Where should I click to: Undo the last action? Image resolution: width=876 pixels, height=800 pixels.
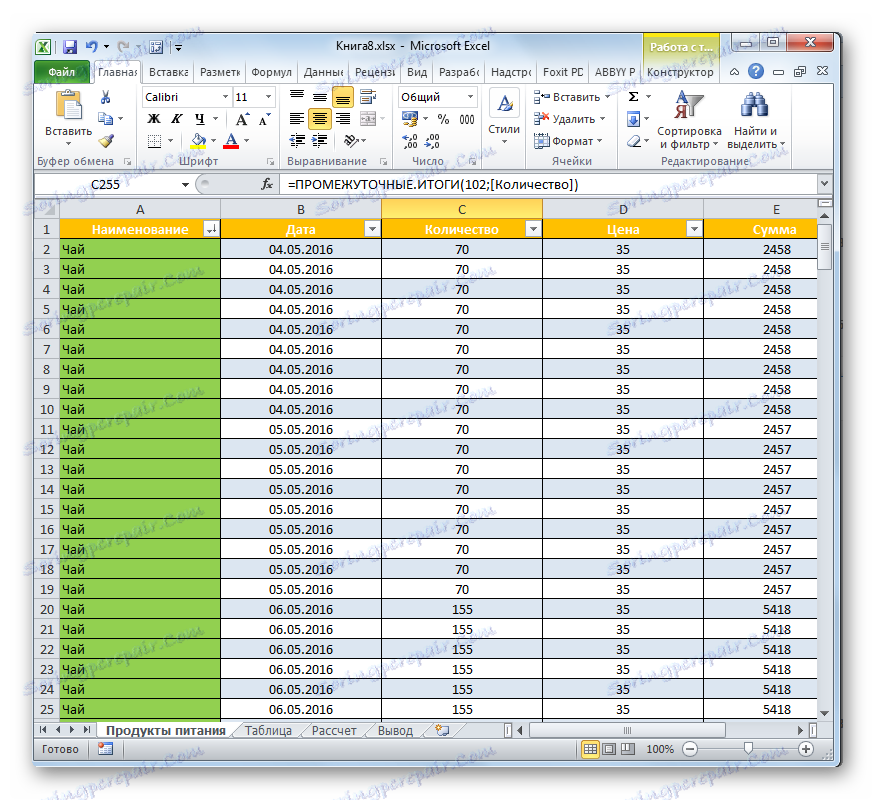point(92,47)
